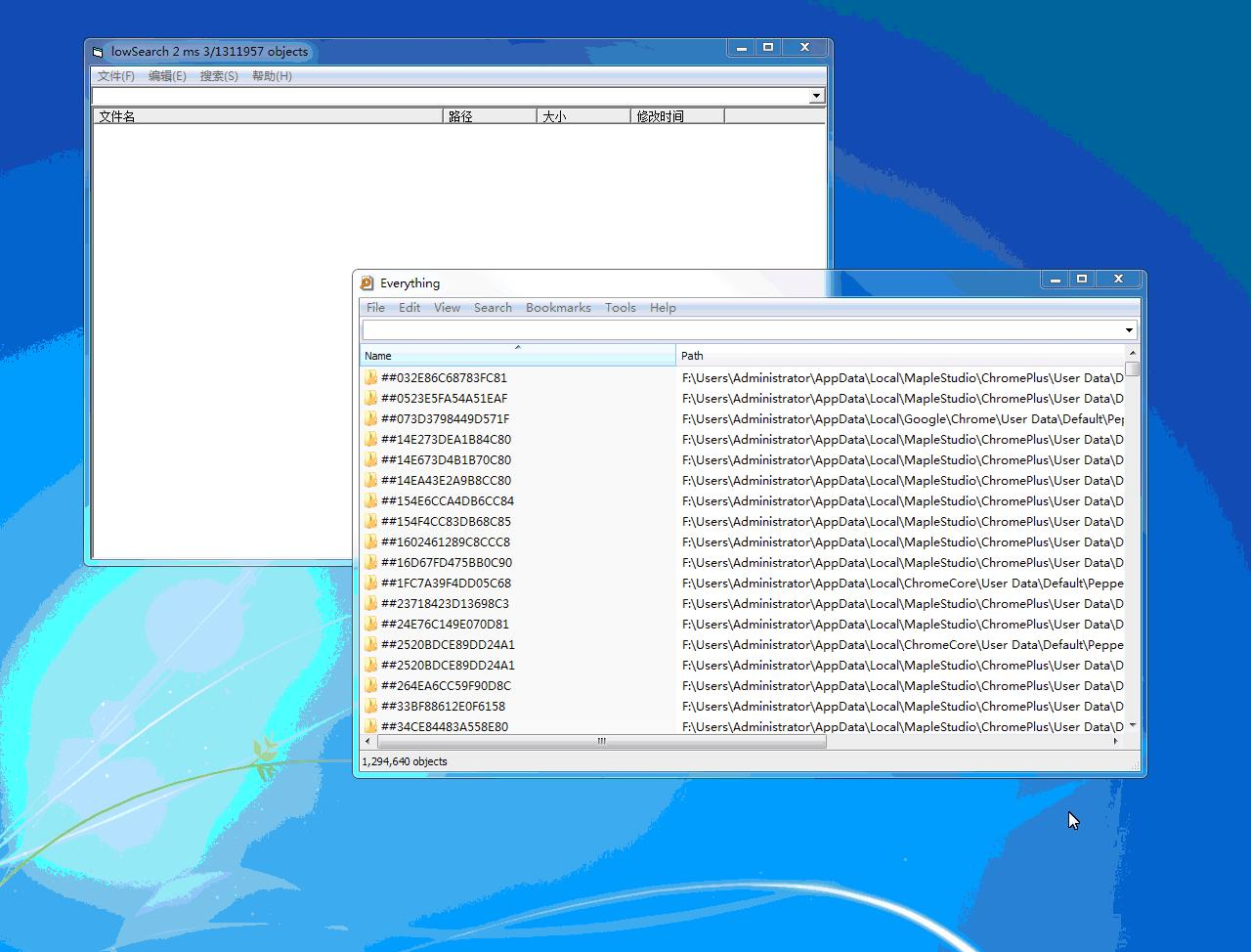
Task: Click the 路径 column header in lowSearch
Action: coord(491,116)
